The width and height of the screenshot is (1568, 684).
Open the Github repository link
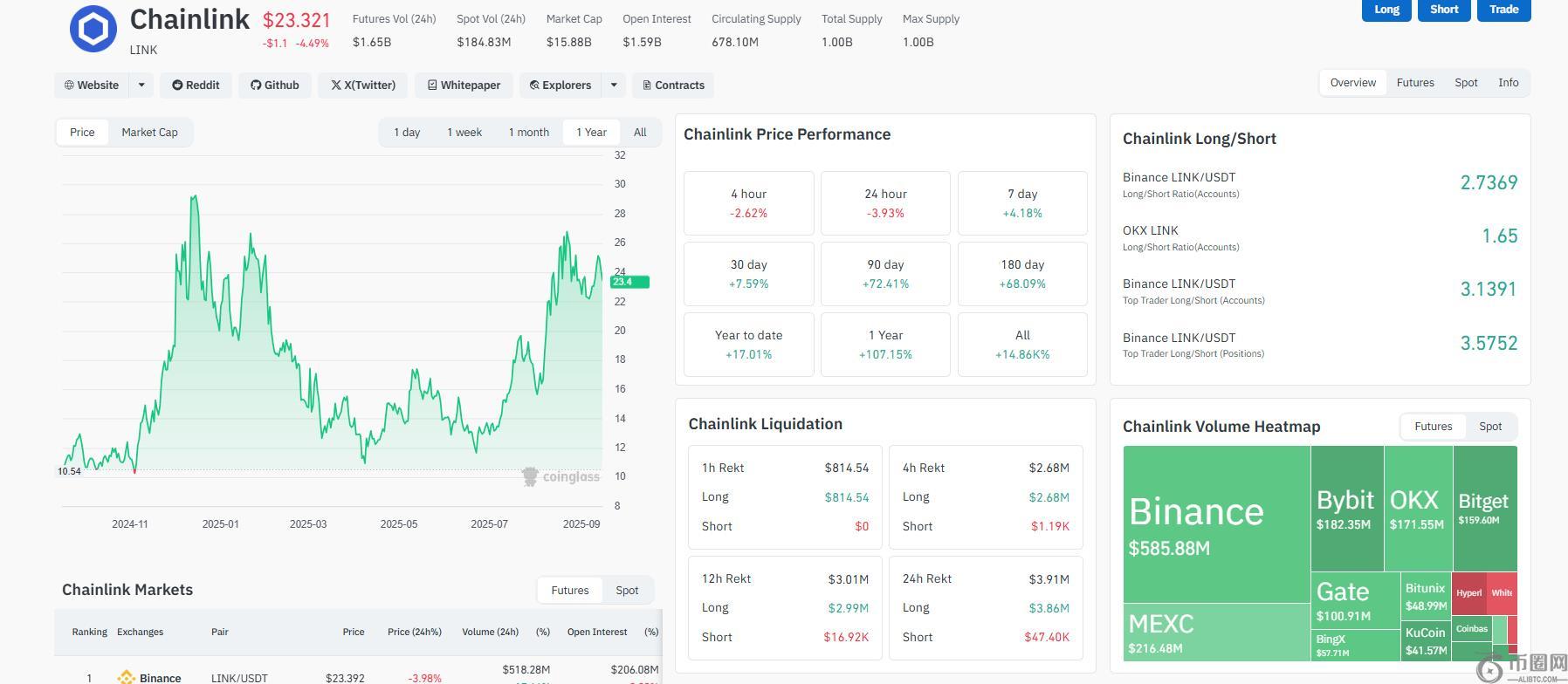click(275, 85)
